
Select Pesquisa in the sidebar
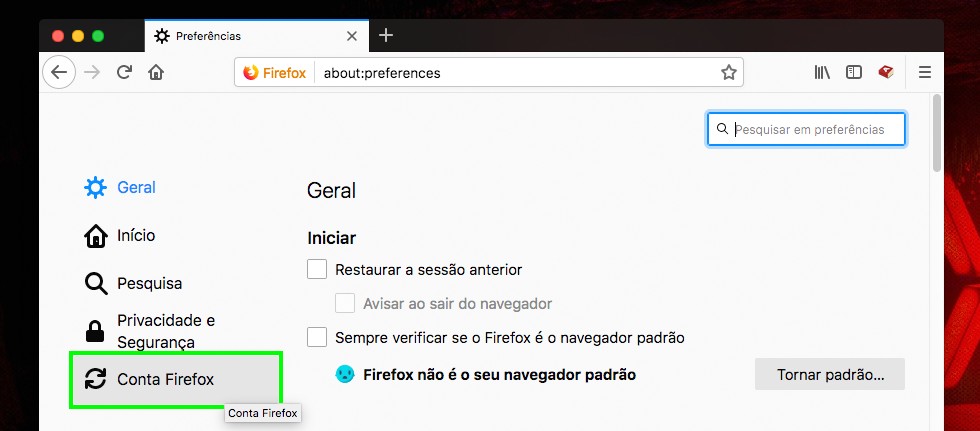tap(149, 283)
